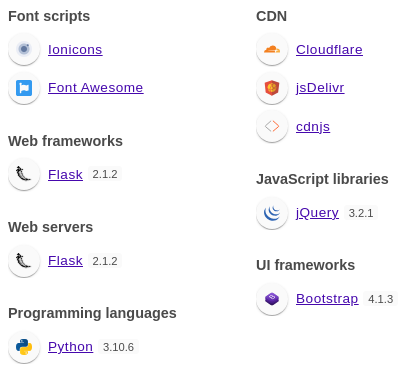The image size is (401, 371).
Task: Click the Font Awesome flag icon
Action: [x=24, y=88]
